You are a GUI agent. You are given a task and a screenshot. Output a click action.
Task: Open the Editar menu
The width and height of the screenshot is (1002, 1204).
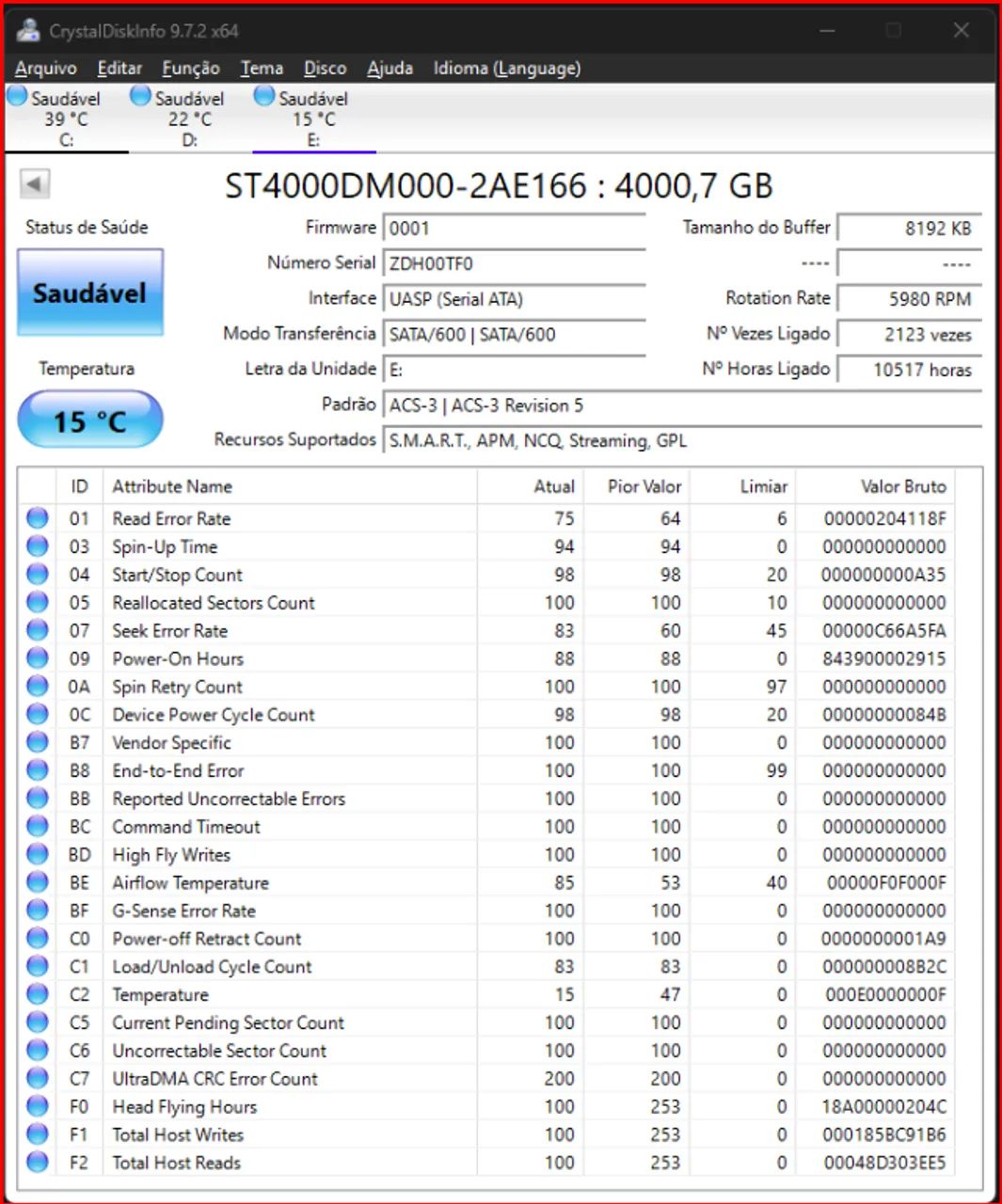point(119,68)
